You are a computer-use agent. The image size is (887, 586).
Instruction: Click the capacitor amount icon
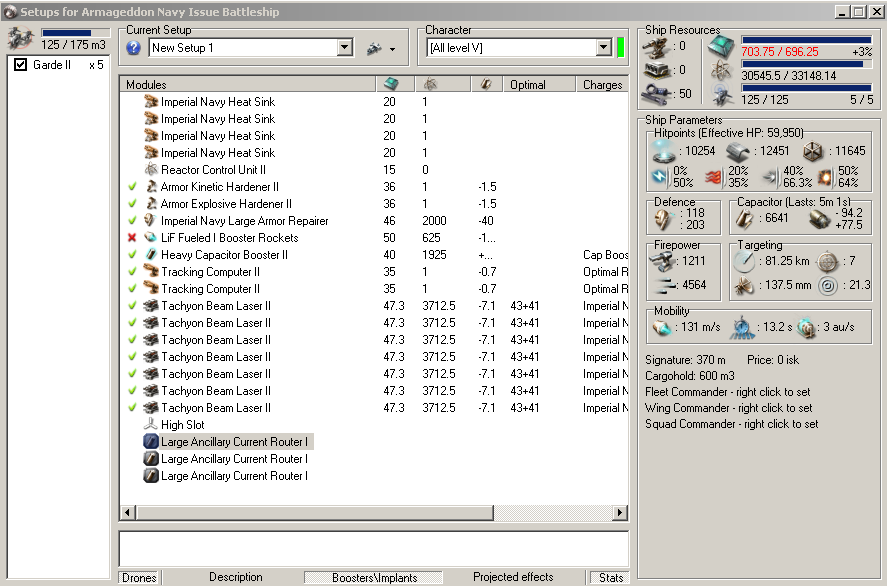point(745,219)
